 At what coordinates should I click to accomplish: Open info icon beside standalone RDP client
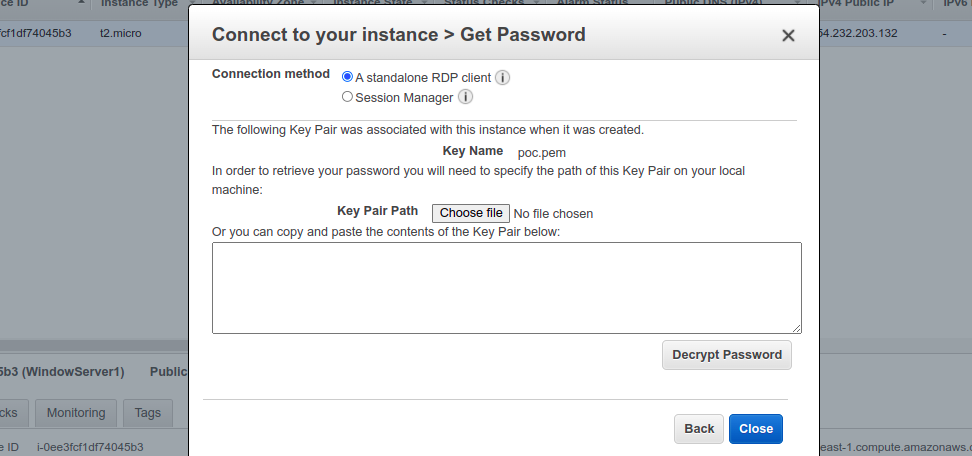tap(503, 78)
